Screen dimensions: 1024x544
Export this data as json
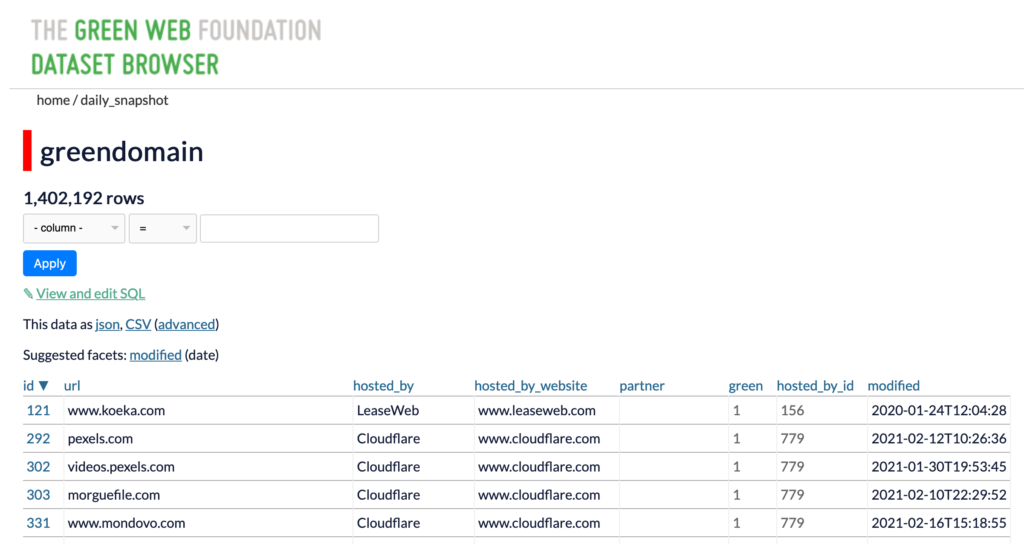pos(107,325)
